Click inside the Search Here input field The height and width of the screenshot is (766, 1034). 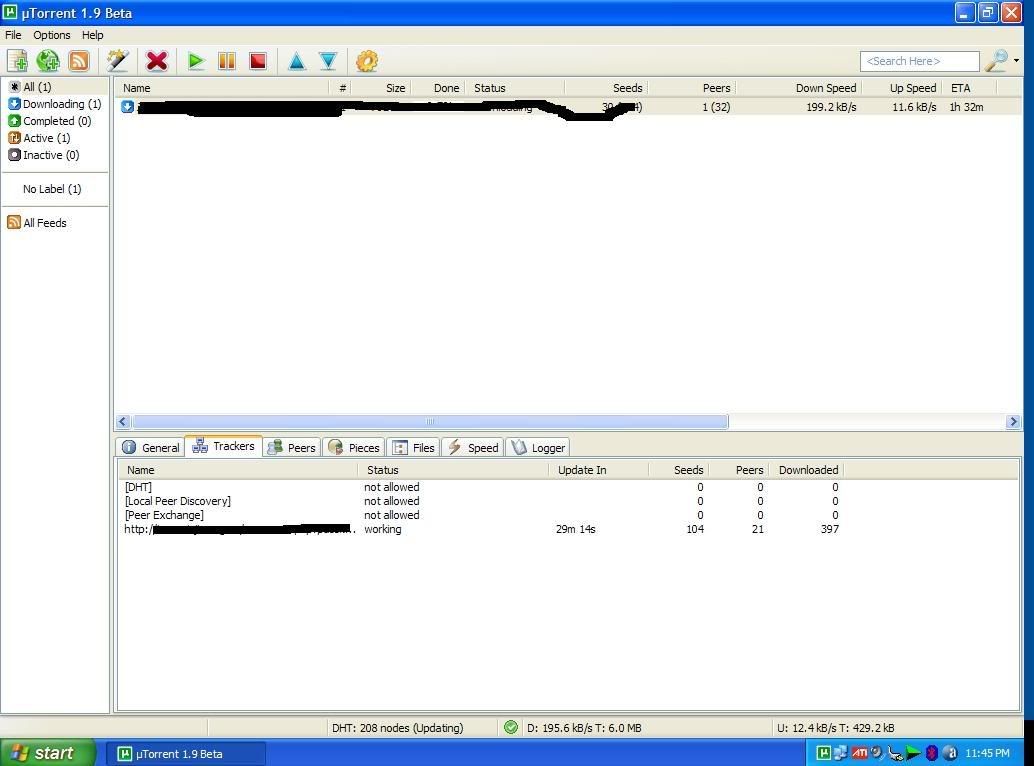918,61
